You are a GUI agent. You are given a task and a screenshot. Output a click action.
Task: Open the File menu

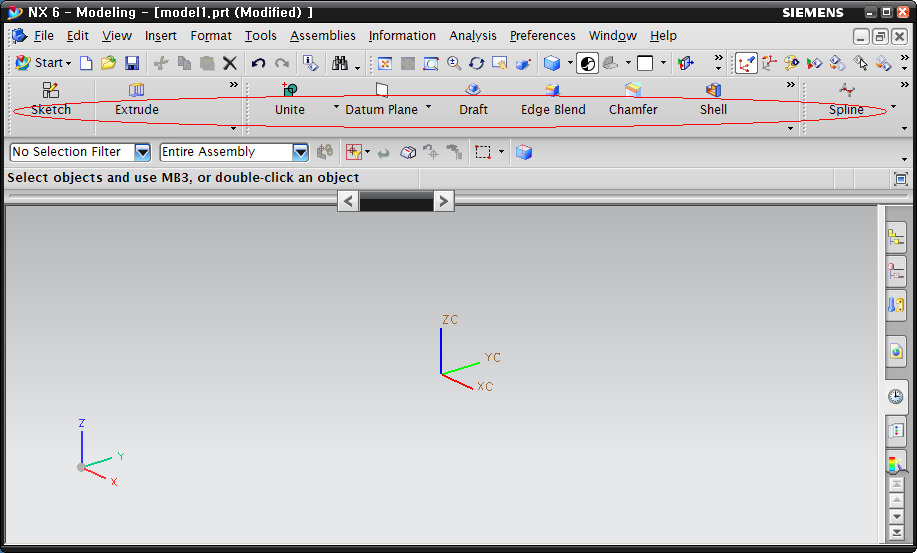(x=44, y=36)
